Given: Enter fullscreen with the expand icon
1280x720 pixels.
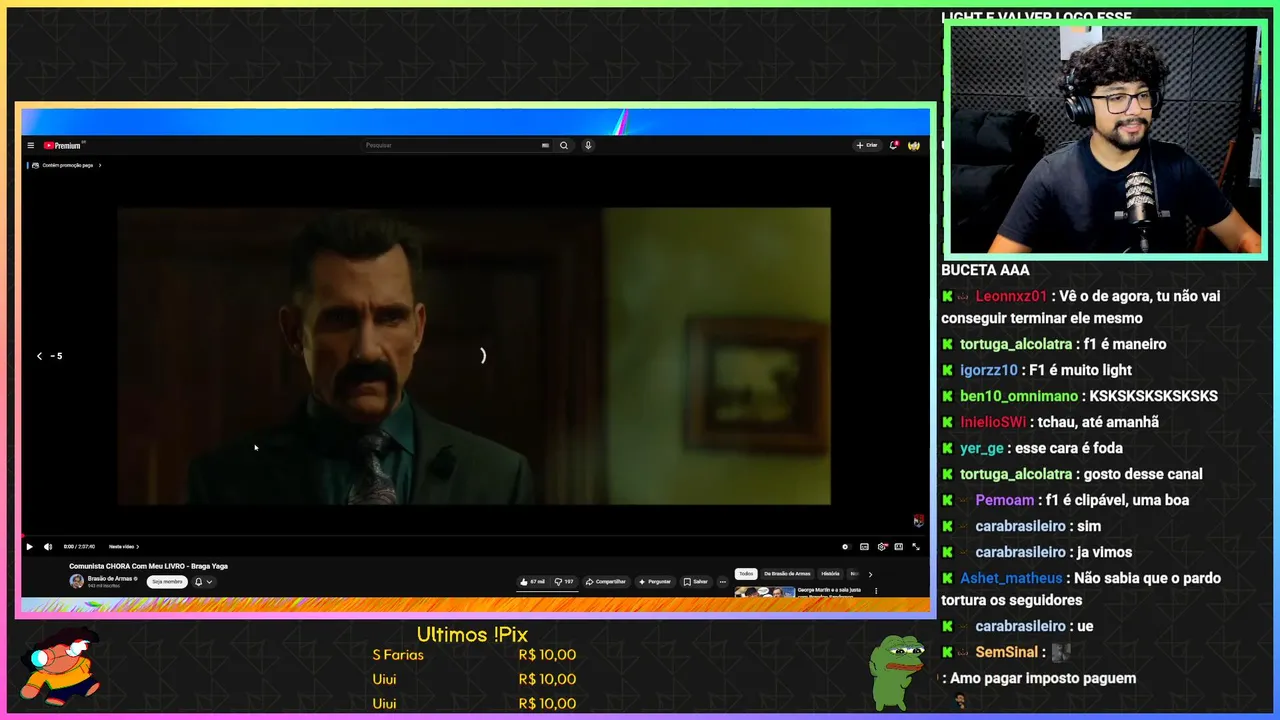Looking at the screenshot, I should 916,547.
